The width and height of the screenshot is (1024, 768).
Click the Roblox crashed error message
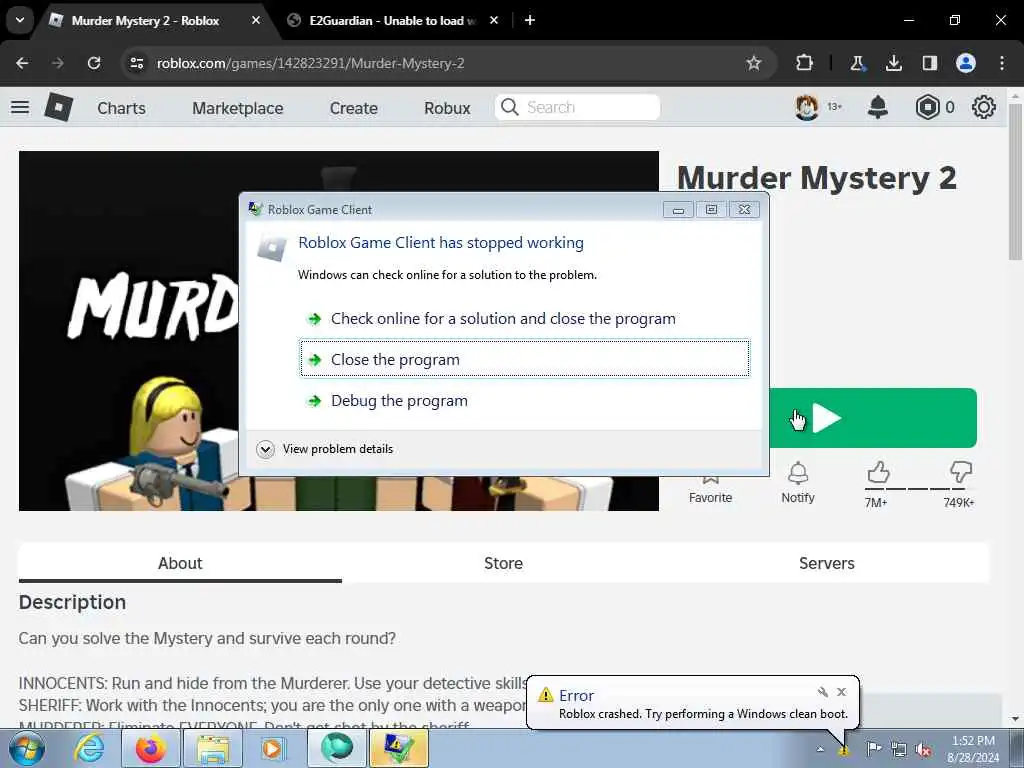point(703,714)
